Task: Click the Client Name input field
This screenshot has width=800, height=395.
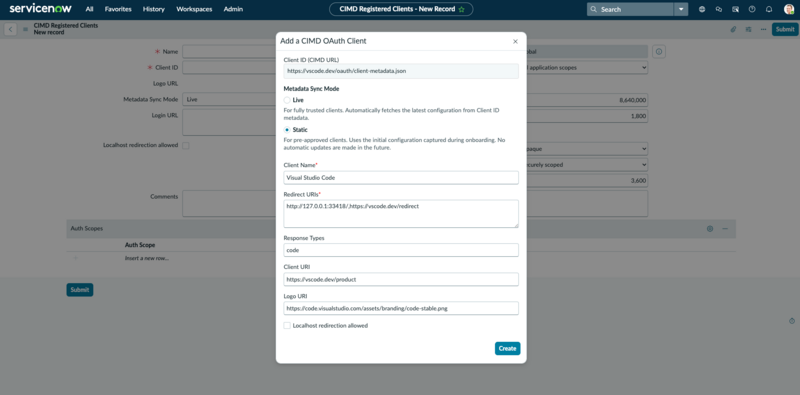Action: point(401,178)
